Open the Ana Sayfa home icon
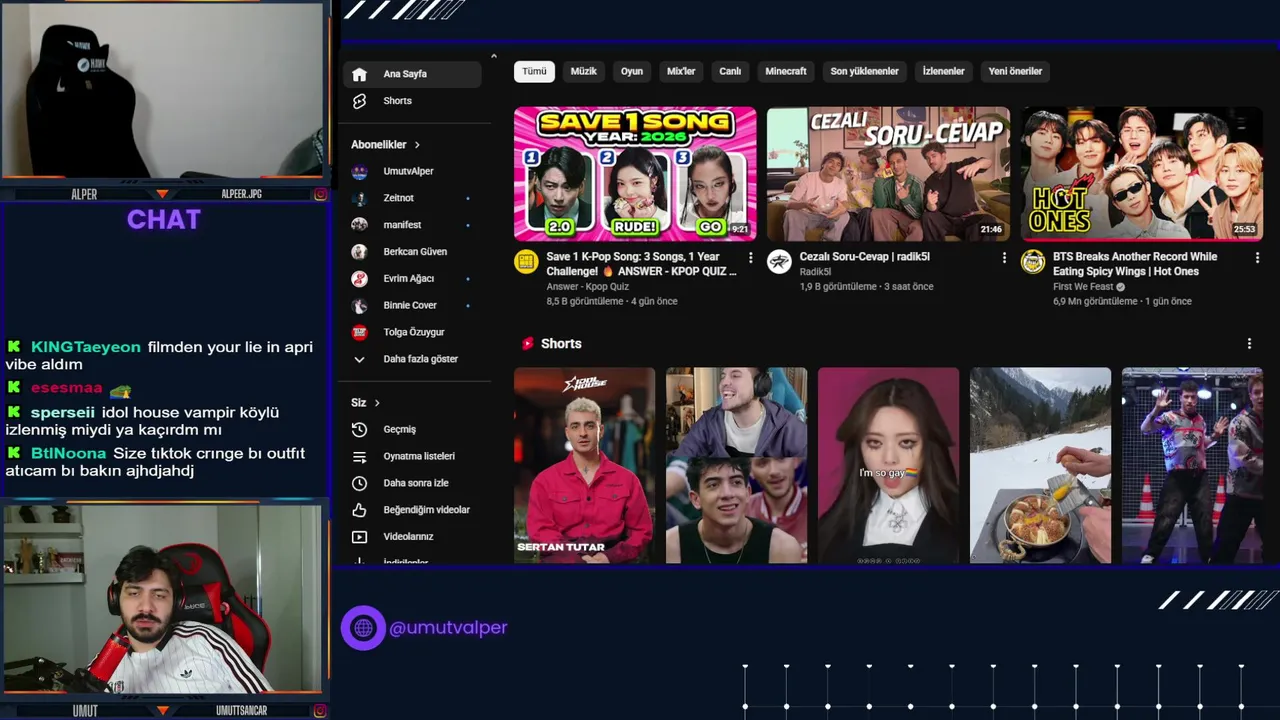This screenshot has height=720, width=1280. point(360,74)
